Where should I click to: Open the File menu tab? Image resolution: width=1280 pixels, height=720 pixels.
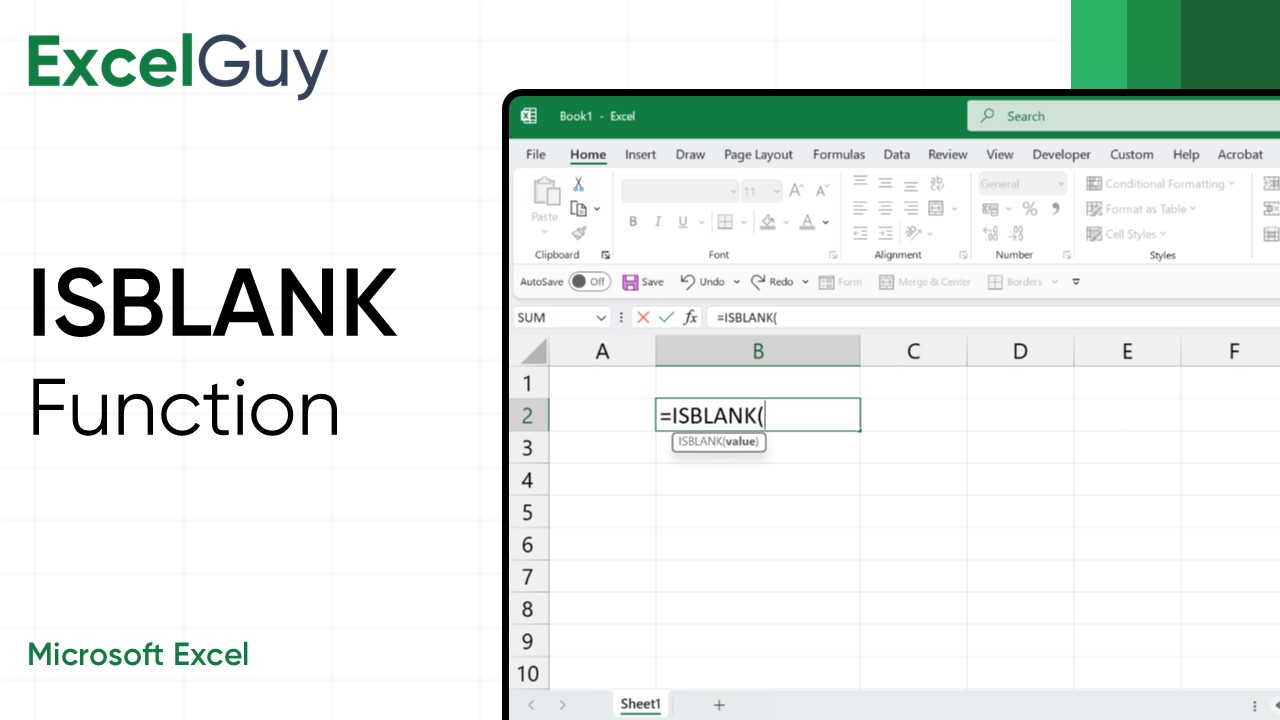[536, 155]
